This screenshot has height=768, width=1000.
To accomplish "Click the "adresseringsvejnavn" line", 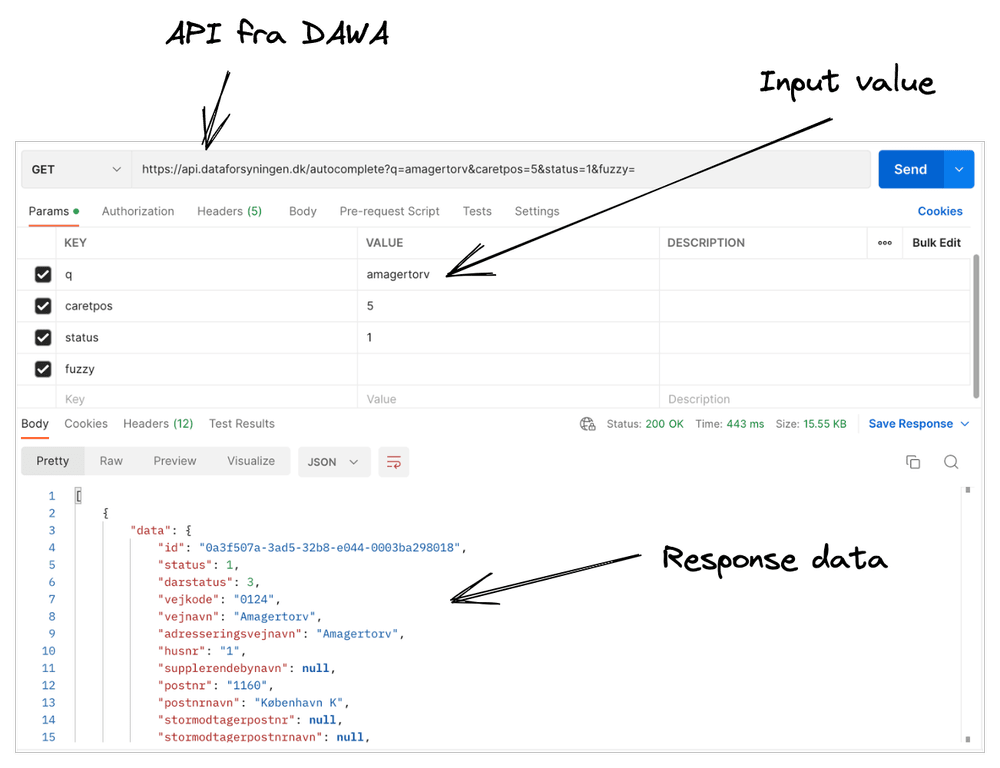I will [x=281, y=634].
